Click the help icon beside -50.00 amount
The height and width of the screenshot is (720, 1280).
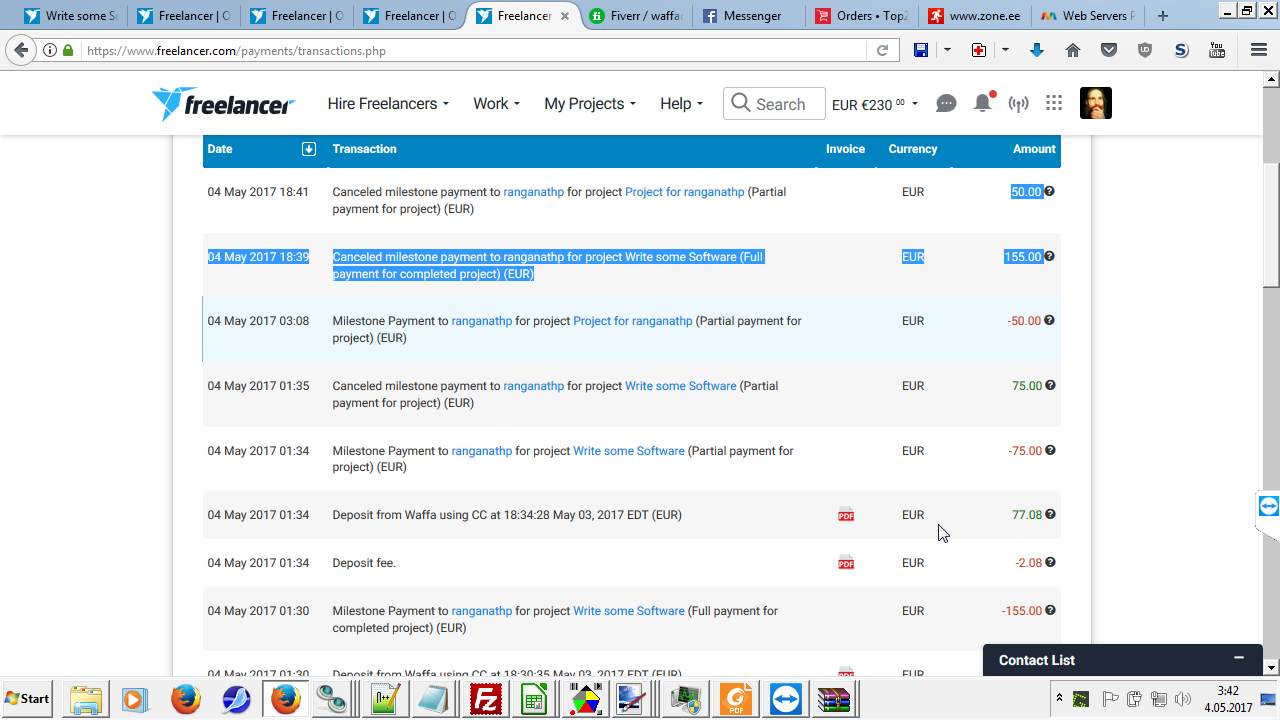tap(1049, 321)
